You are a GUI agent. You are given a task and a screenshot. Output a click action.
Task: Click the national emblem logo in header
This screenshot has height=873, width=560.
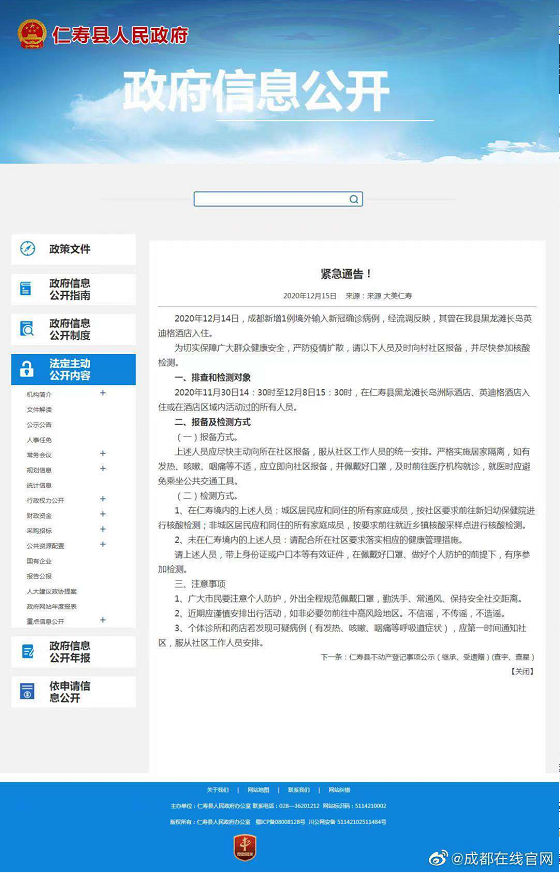pyautogui.click(x=32, y=34)
